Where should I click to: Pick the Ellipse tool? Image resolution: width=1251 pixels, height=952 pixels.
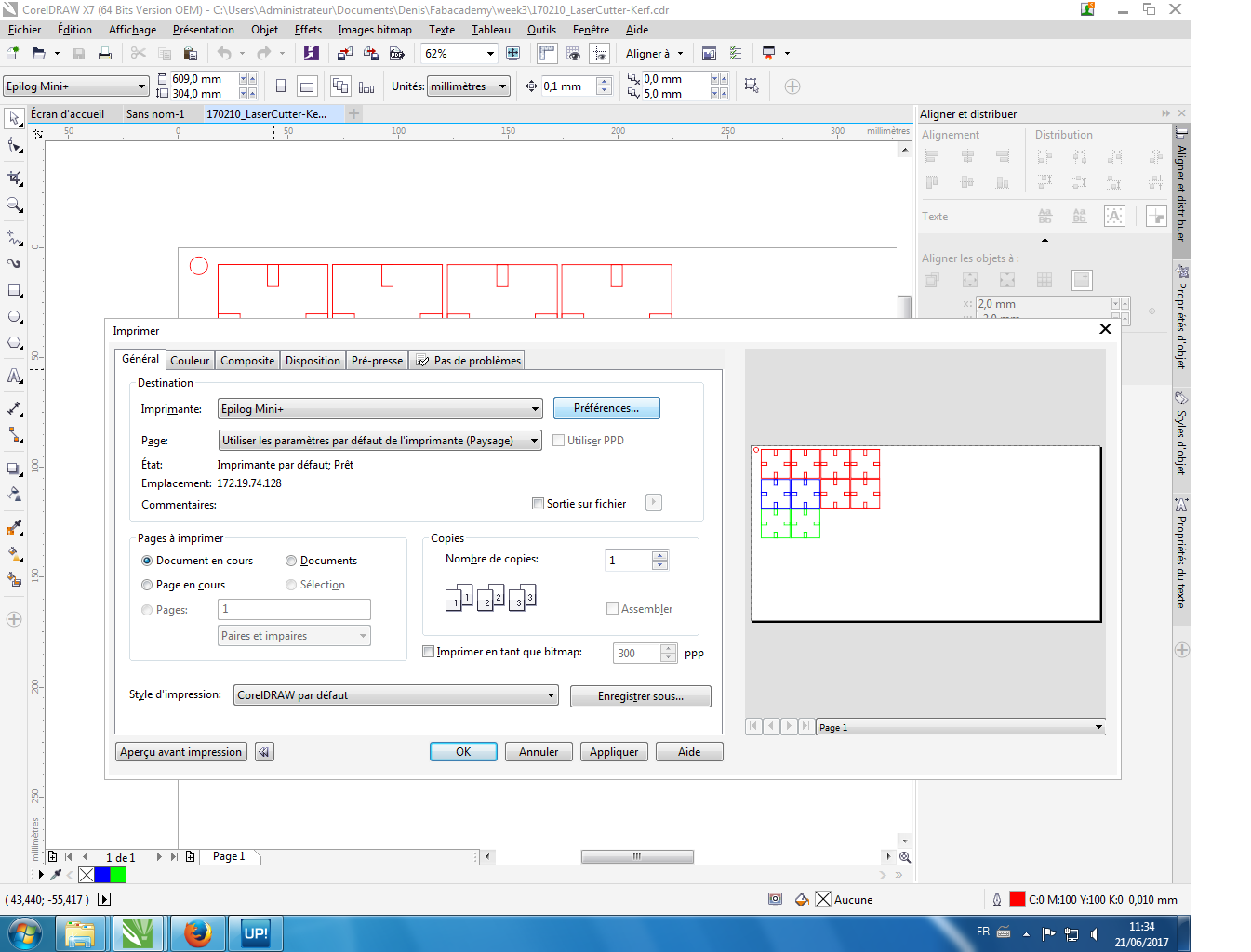coord(14,317)
